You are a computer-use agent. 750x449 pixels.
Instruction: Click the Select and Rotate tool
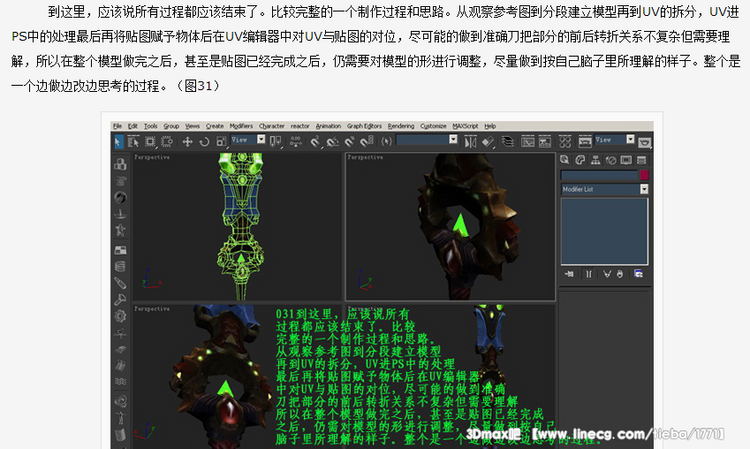click(x=204, y=141)
